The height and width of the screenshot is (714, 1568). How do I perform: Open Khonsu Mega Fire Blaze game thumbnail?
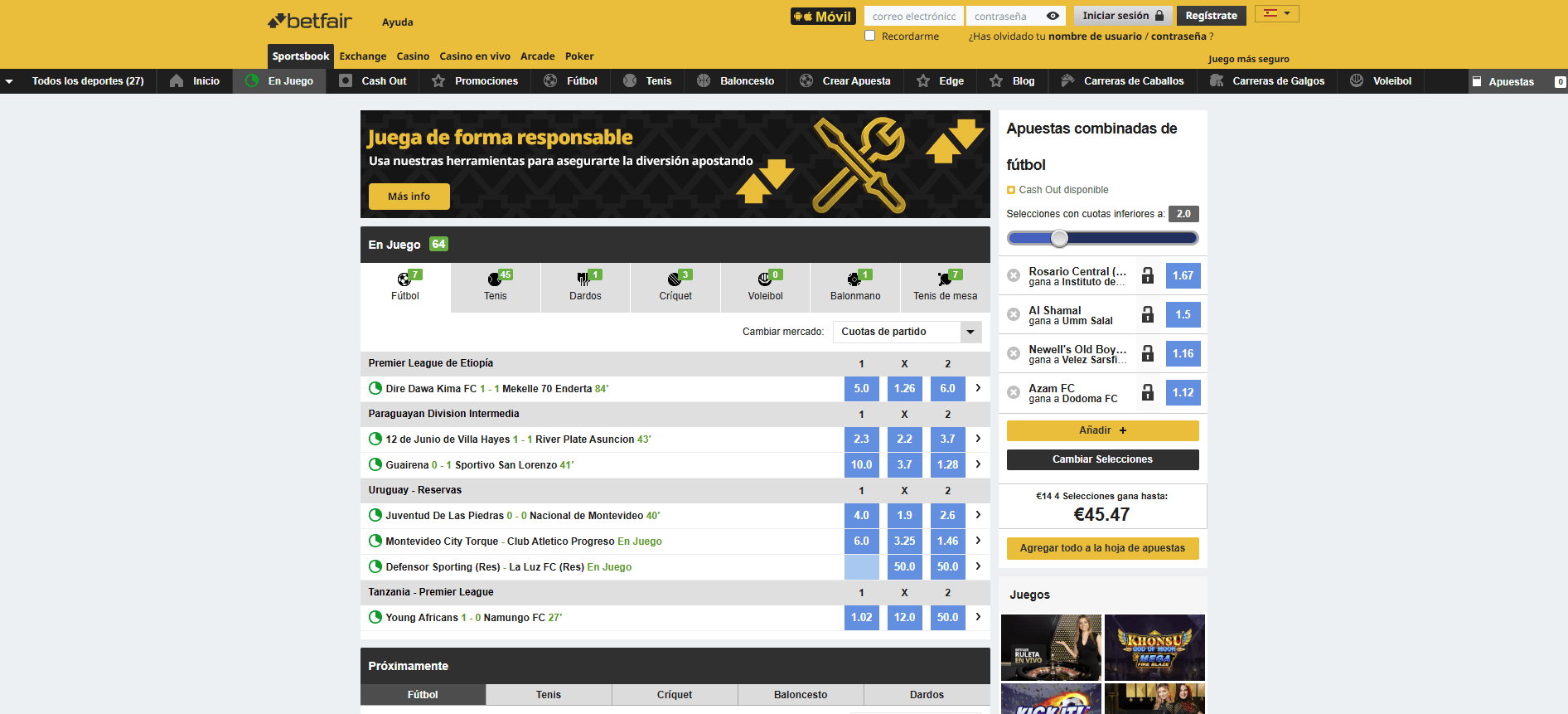click(1154, 648)
